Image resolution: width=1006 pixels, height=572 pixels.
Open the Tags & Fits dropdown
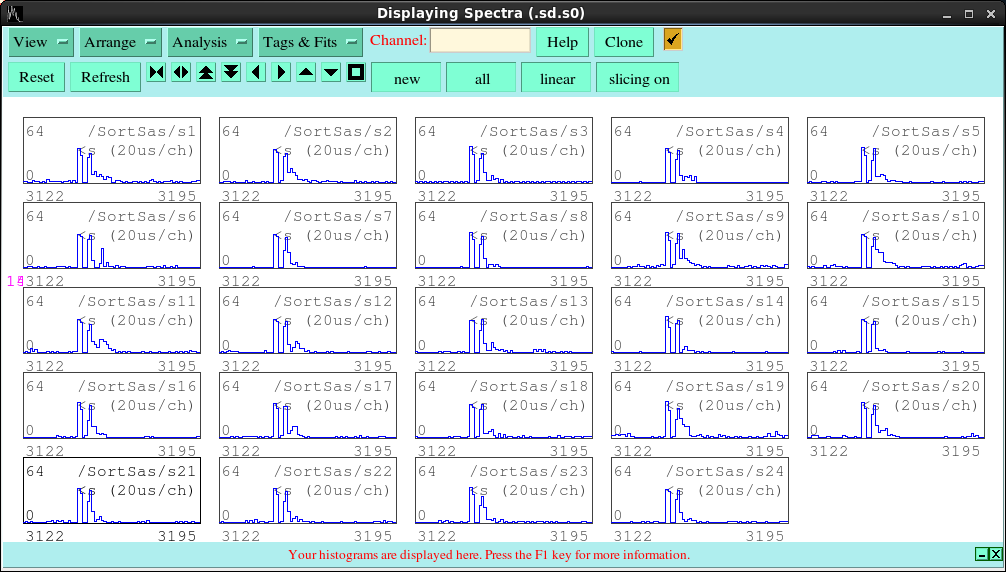pos(311,42)
